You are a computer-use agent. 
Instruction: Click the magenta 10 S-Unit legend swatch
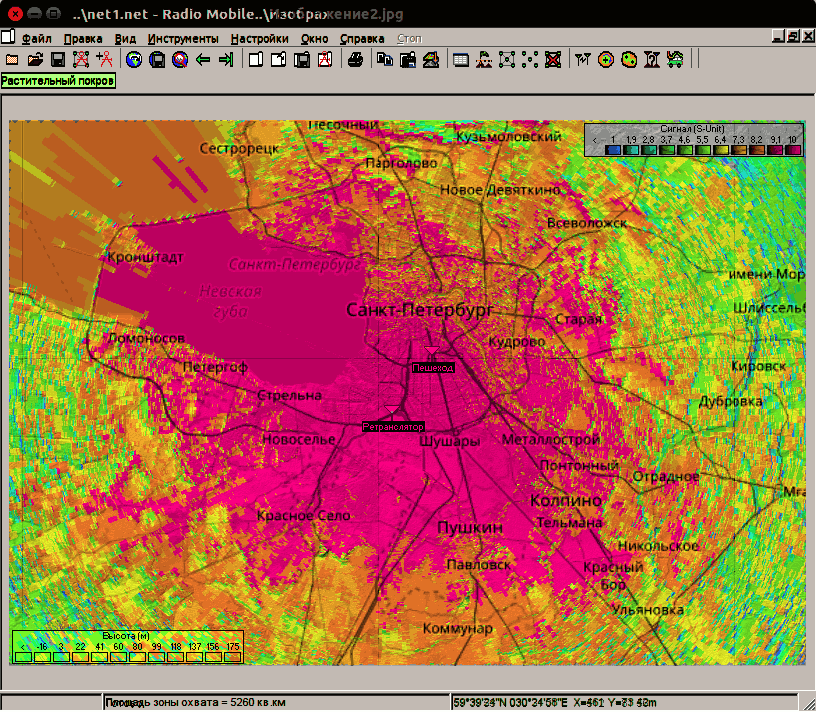(792, 149)
